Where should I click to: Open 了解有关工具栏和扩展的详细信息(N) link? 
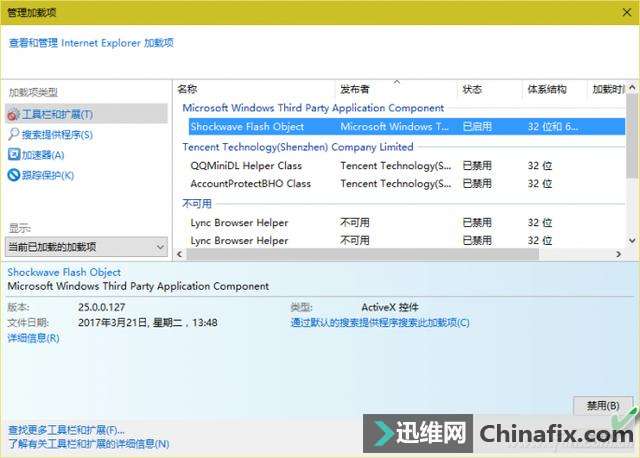pos(89,444)
